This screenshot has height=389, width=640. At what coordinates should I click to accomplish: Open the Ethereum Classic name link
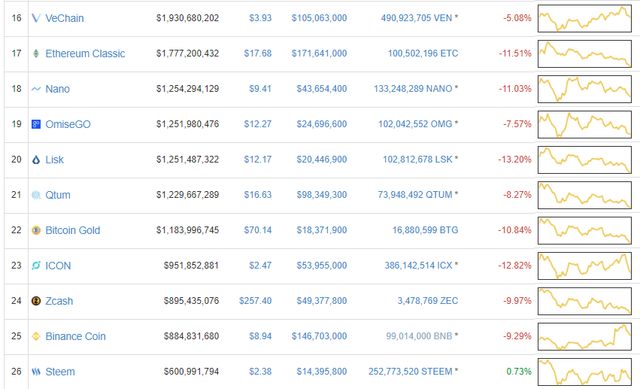coord(85,53)
